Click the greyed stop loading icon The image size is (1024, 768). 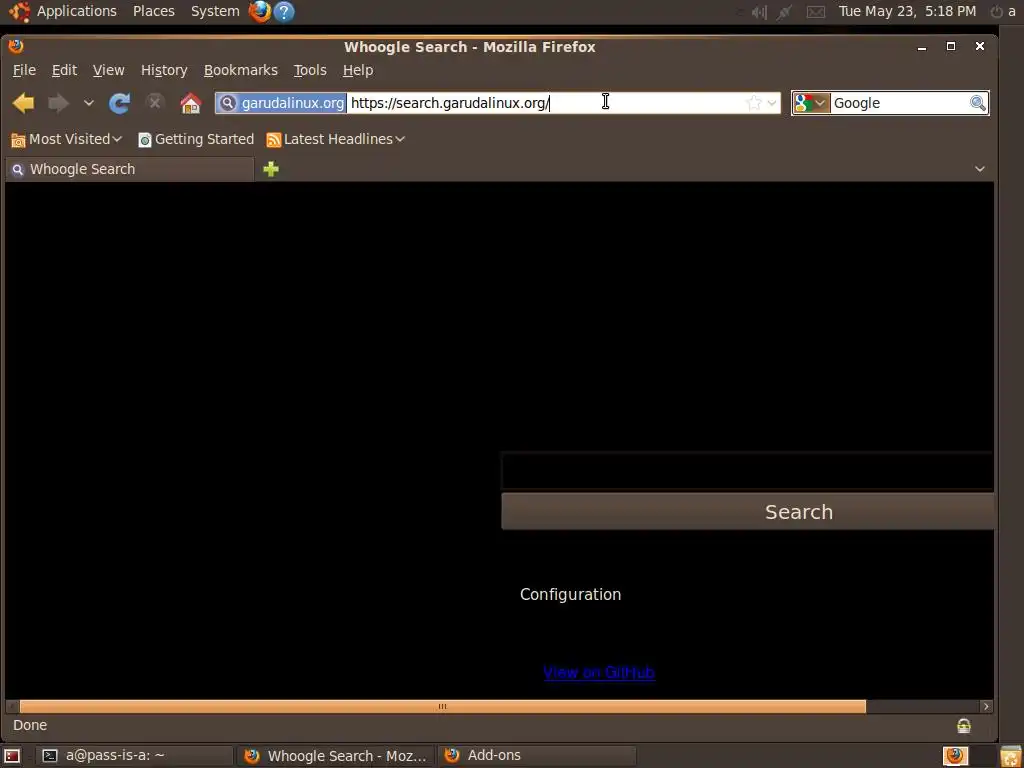155,103
